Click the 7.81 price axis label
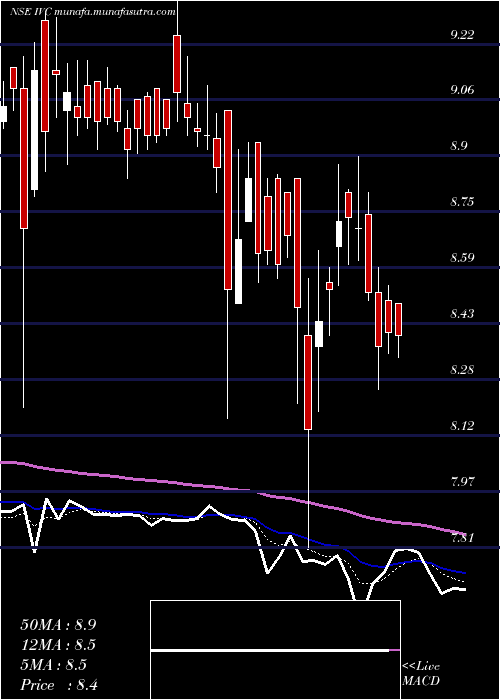Image resolution: width=500 pixels, height=700 pixels. coord(462,538)
